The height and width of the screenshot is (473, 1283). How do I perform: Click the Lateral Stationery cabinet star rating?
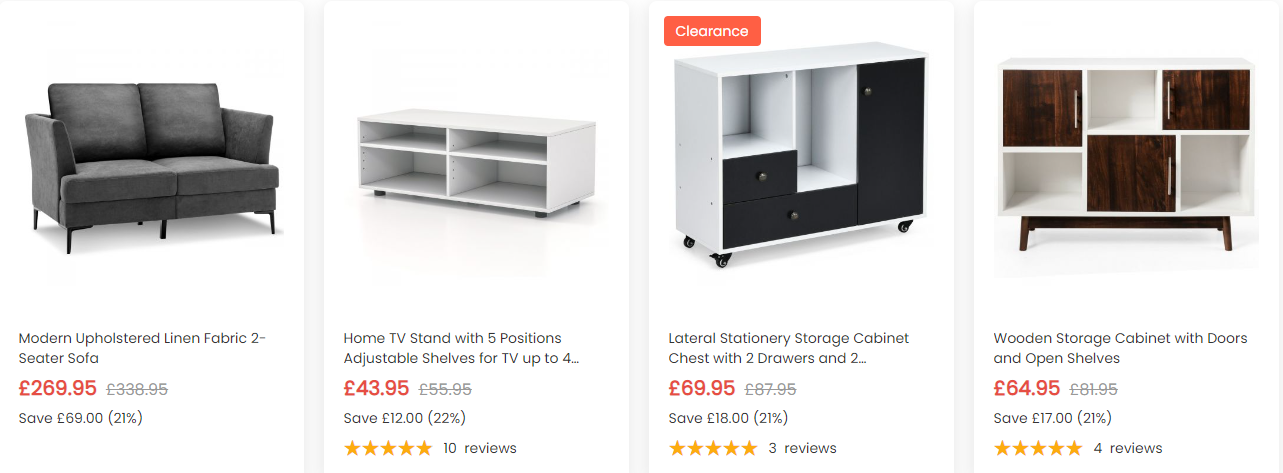pos(713,448)
